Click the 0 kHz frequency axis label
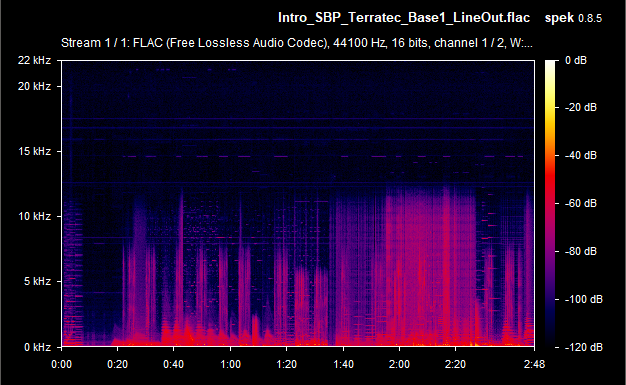This screenshot has width=626, height=385. click(x=37, y=347)
